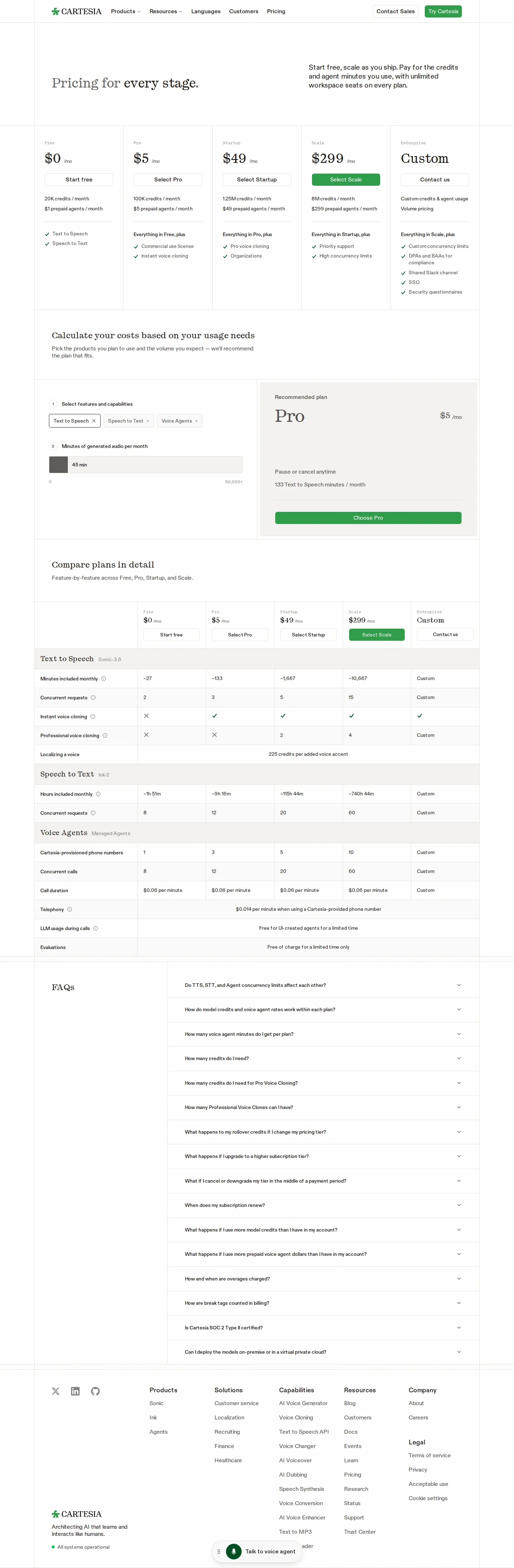Open Healthcare footer link
This screenshot has width=514, height=1568.
(x=228, y=1460)
